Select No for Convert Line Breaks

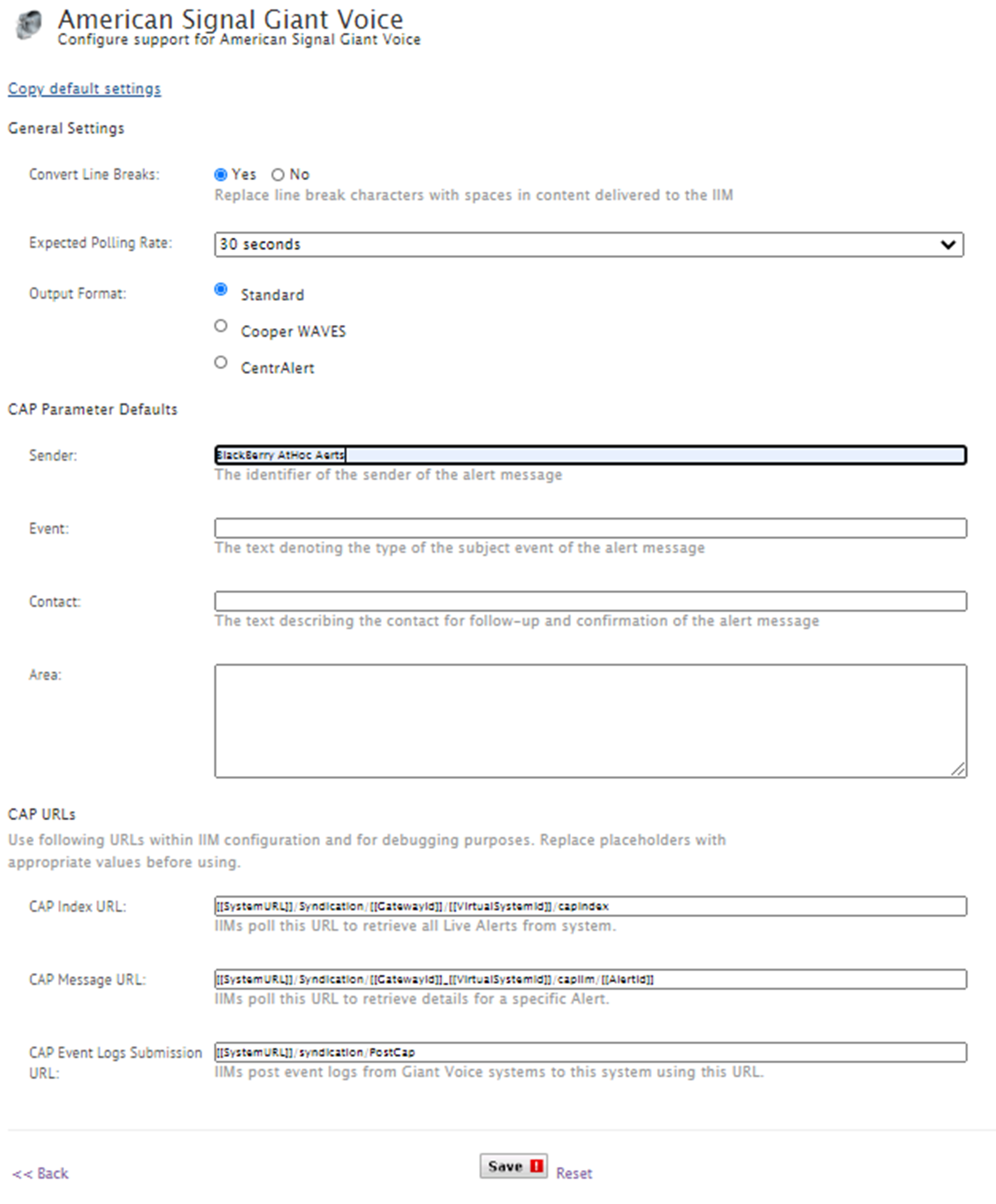pyautogui.click(x=277, y=175)
